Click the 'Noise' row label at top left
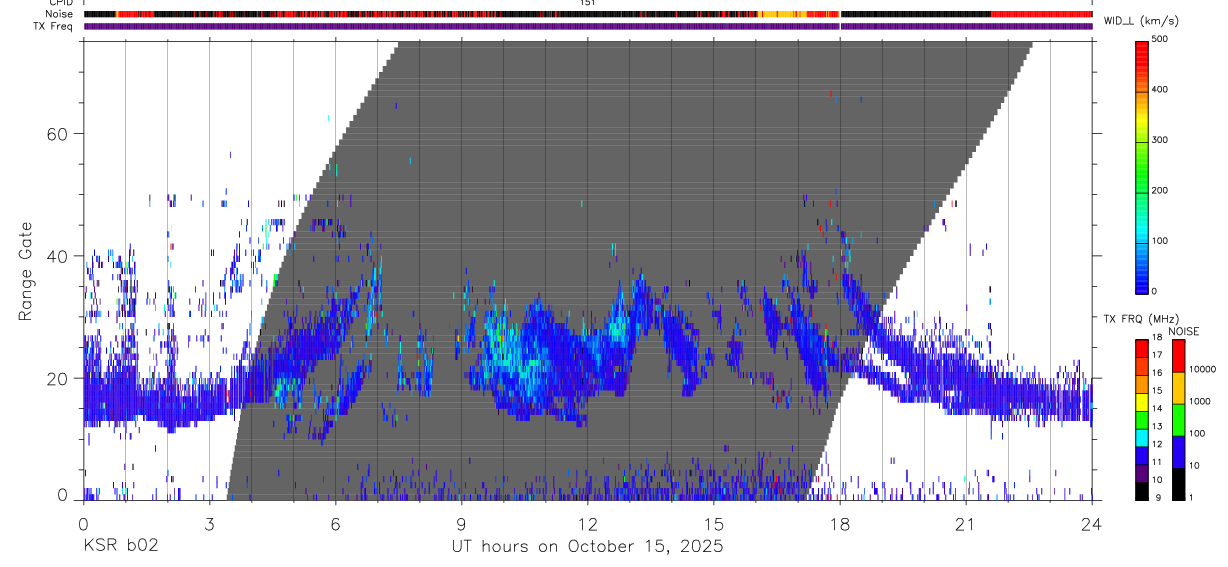1228x567 pixels. [60, 14]
